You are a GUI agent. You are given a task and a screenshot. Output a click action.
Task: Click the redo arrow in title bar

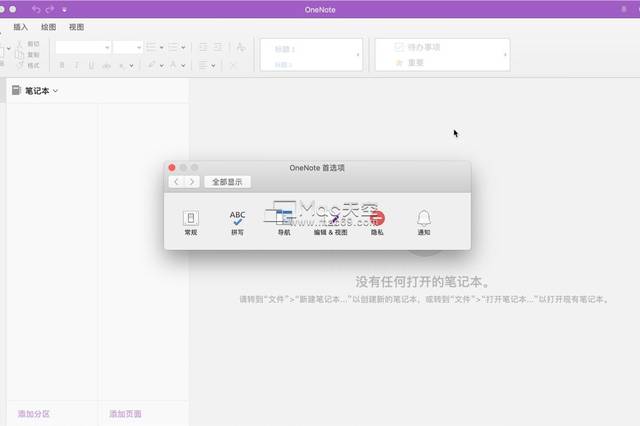coord(50,9)
